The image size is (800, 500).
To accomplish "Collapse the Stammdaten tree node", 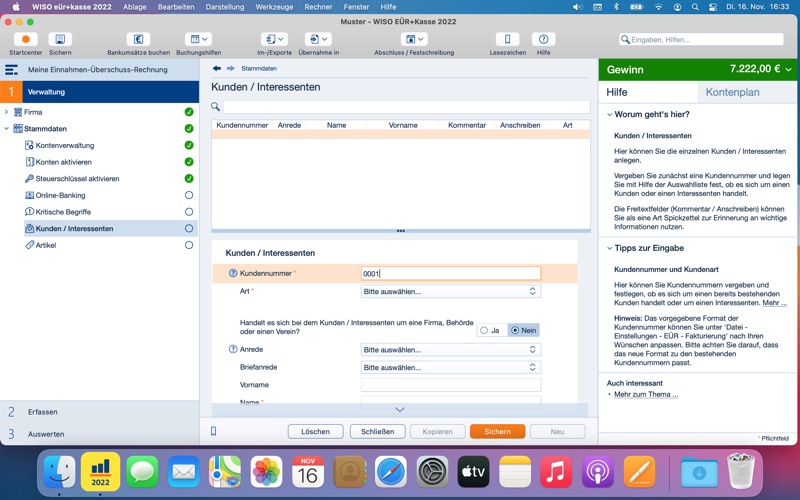I will click(x=6, y=129).
